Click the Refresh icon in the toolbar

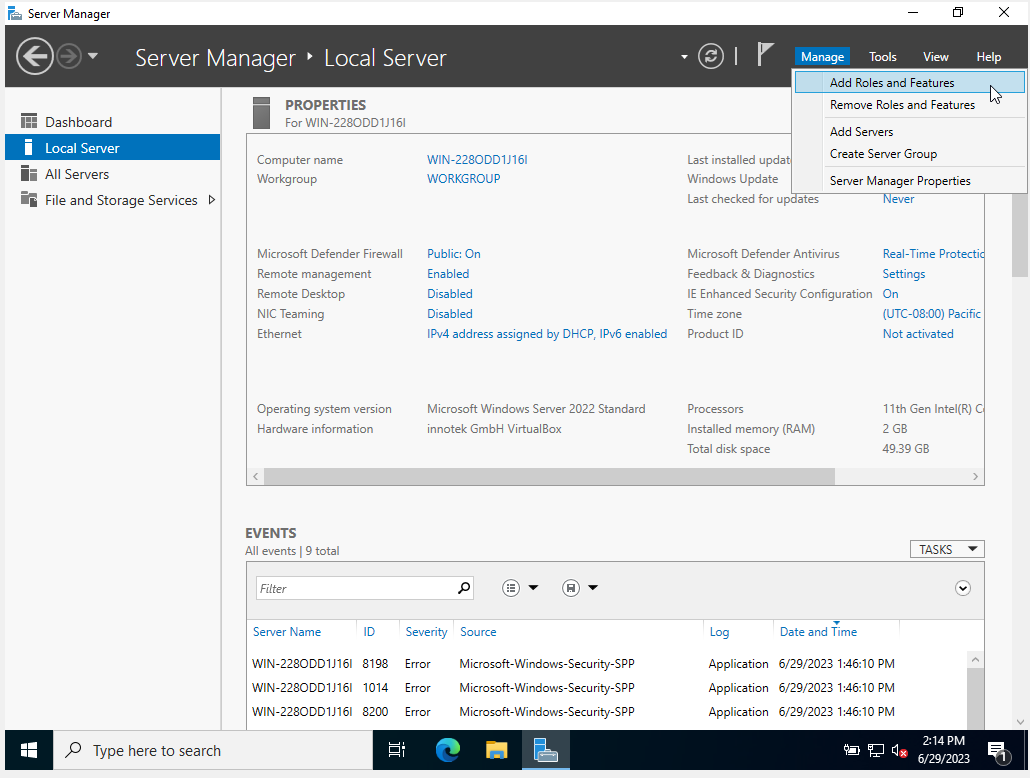(x=711, y=57)
